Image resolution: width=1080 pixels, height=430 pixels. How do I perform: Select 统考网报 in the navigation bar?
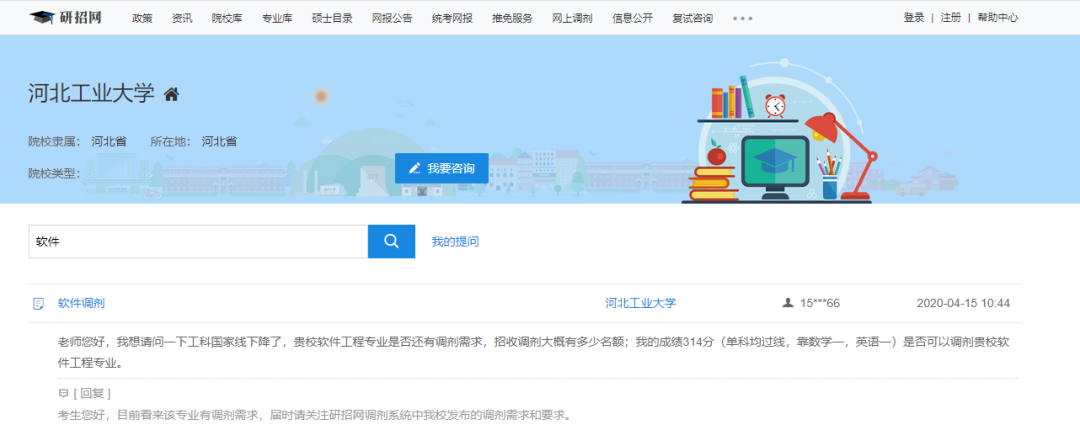(452, 18)
